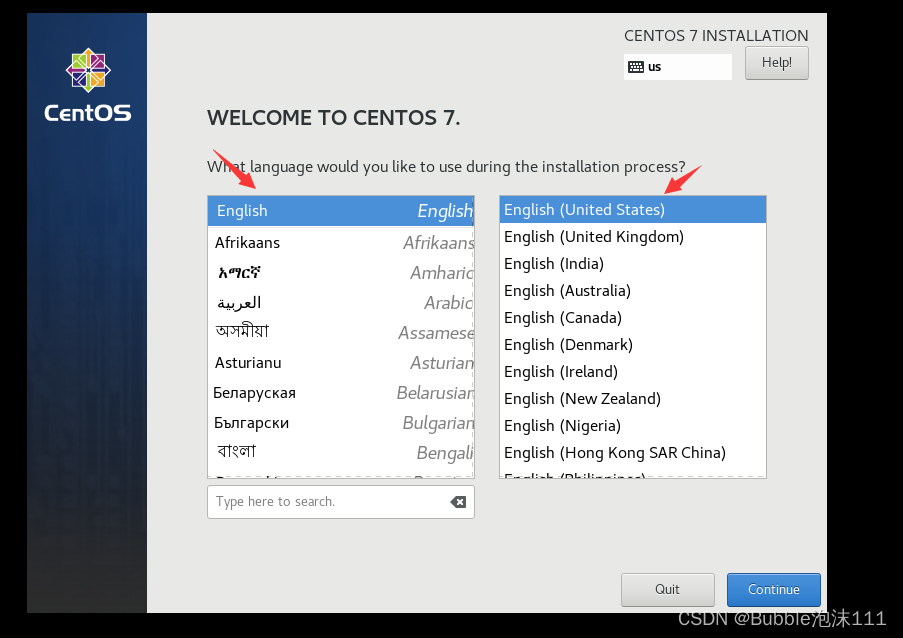Choose English (Ireland) locale
Screen dimensions: 903x638
coord(633,372)
